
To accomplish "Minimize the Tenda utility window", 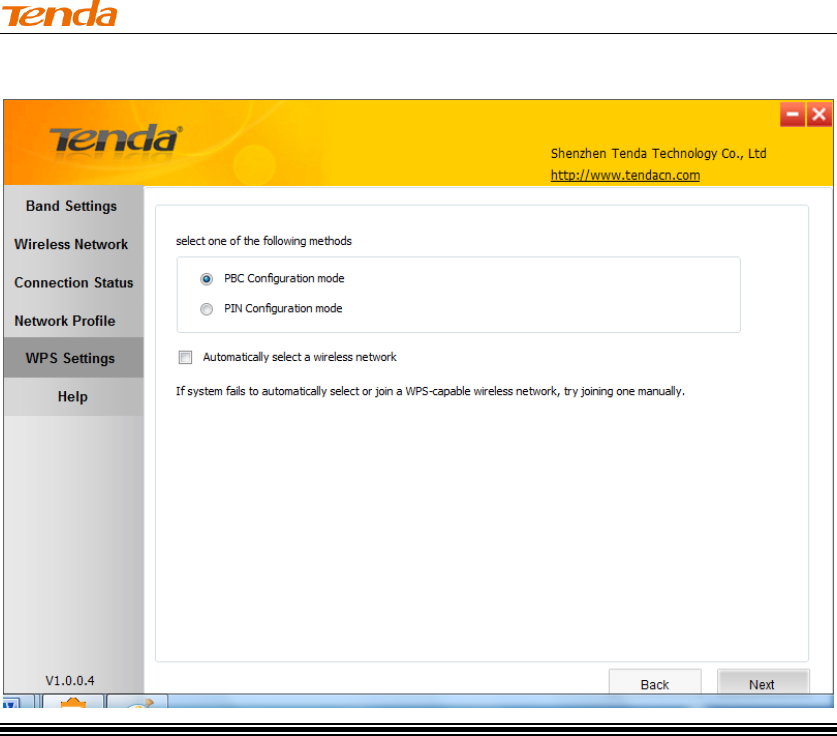I will [793, 114].
